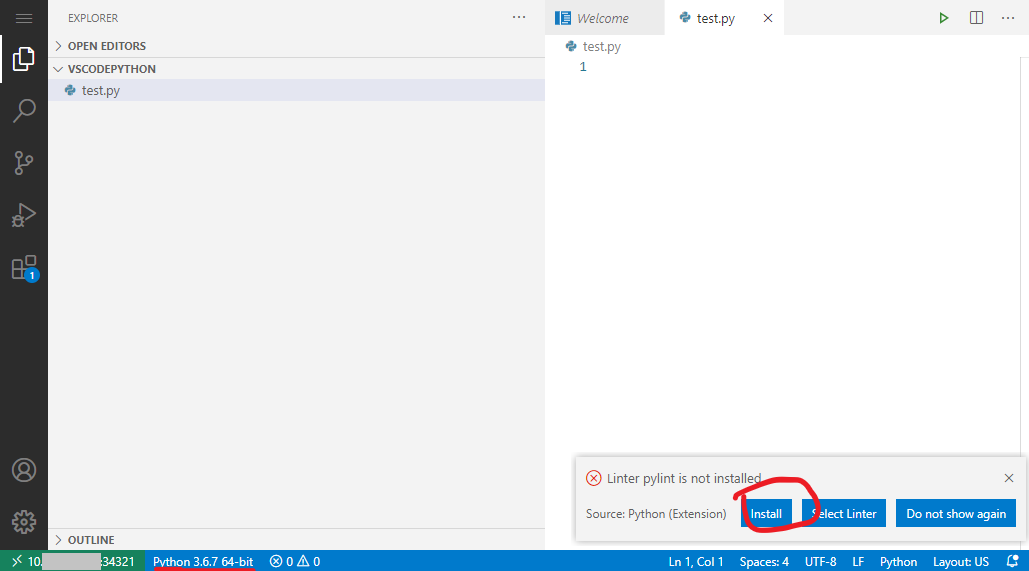The image size is (1029, 571).
Task: Collapse the VSCODEPYTHON folder section
Action: pyautogui.click(x=296, y=69)
